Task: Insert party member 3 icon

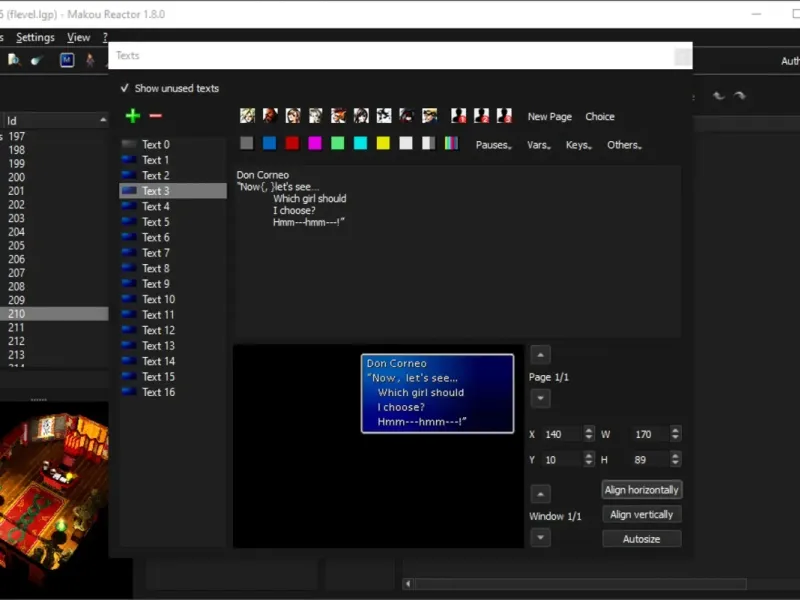Action: click(504, 116)
